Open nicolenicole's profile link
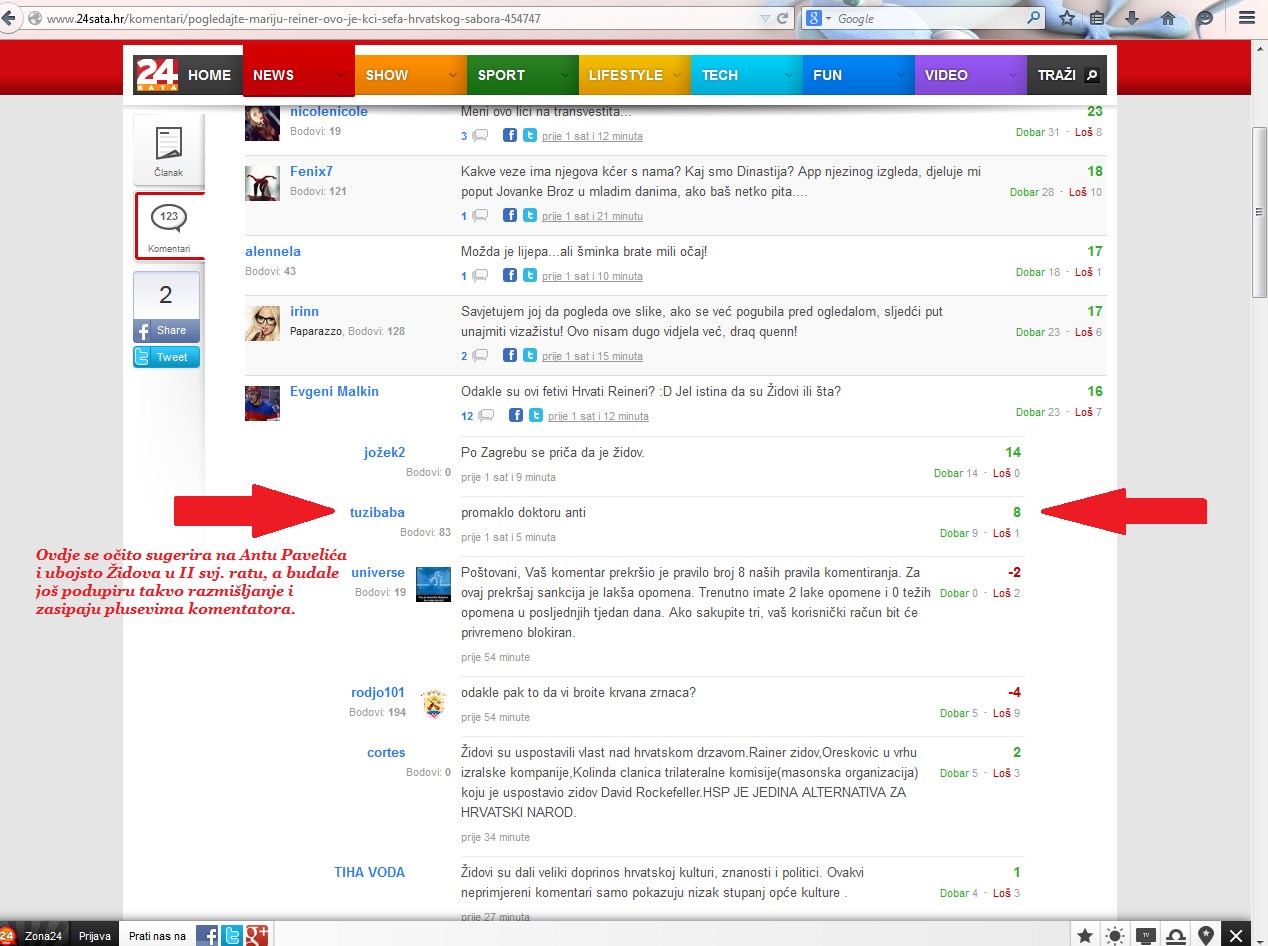This screenshot has width=1268, height=946. coord(328,111)
